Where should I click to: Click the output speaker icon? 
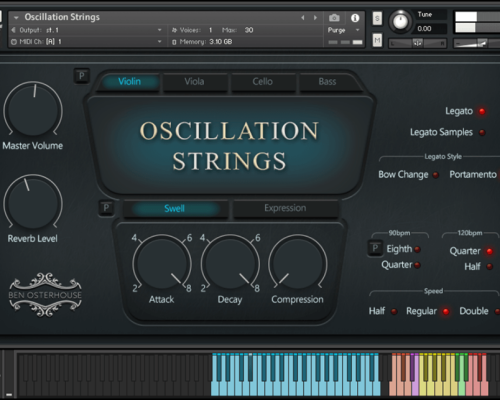click(x=14, y=30)
